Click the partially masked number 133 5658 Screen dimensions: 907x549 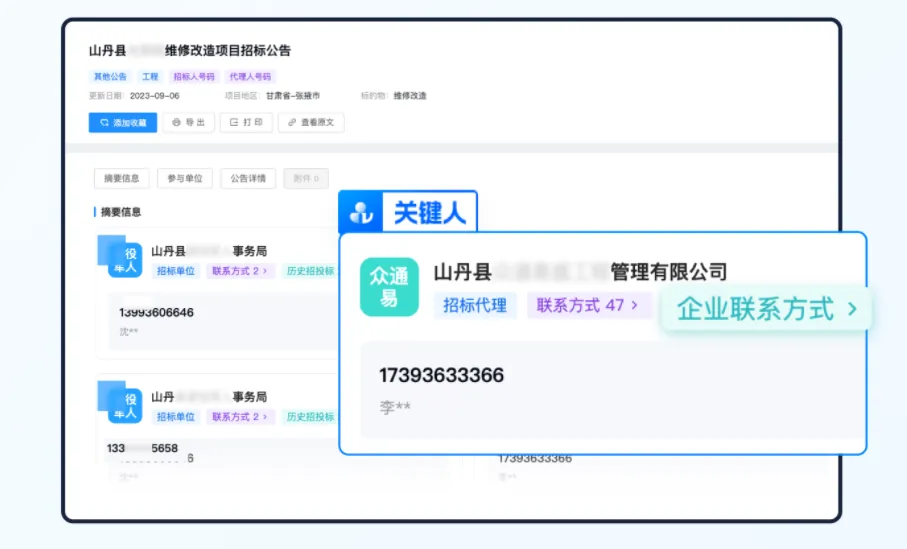[x=142, y=448]
